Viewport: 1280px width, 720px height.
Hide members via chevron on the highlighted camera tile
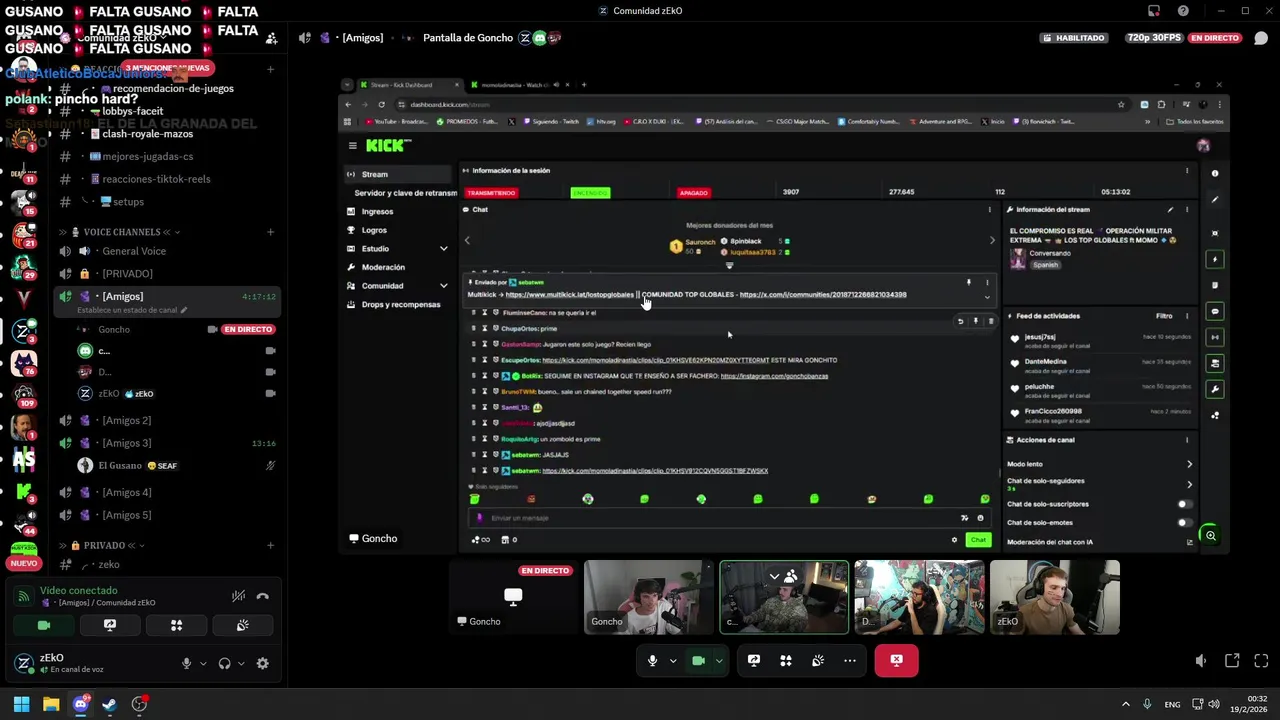point(774,576)
